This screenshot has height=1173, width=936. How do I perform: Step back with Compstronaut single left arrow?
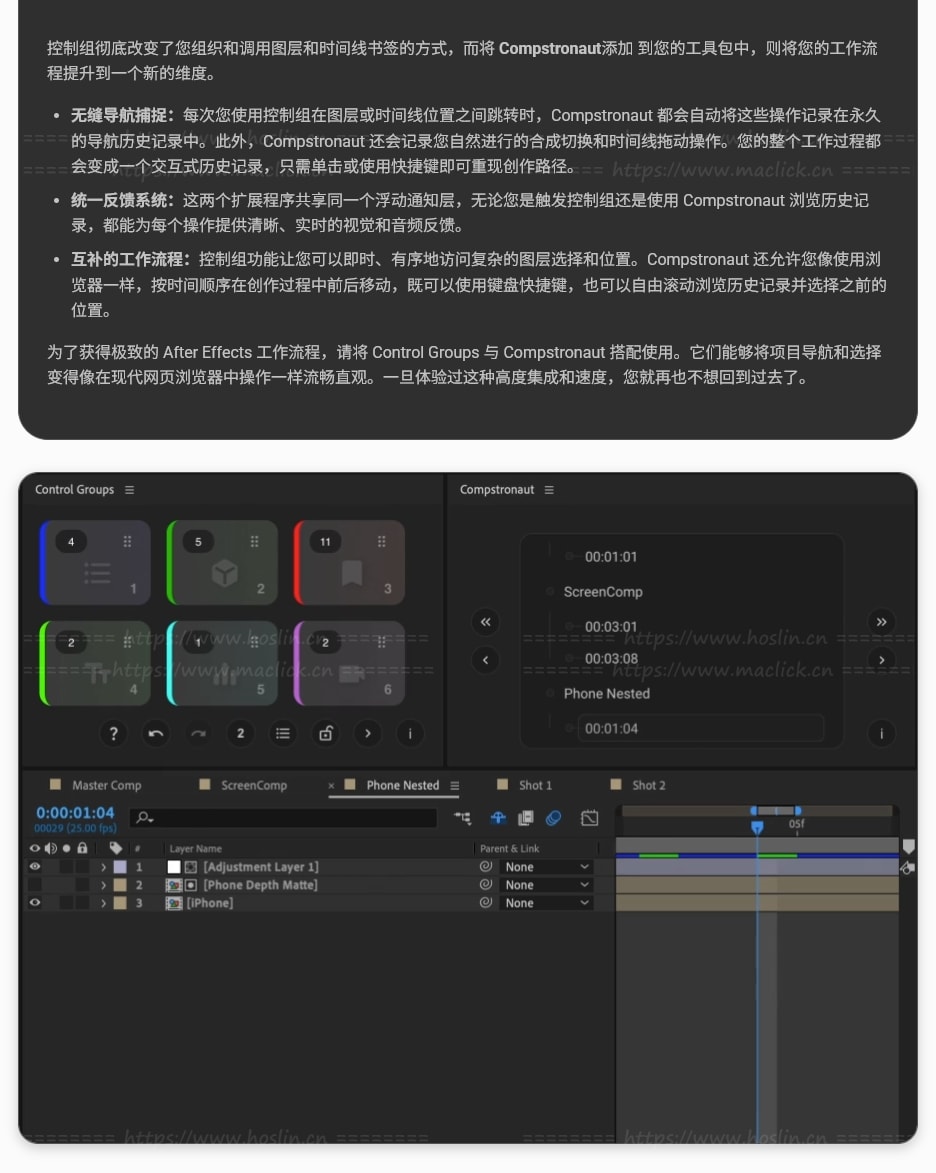click(x=486, y=660)
